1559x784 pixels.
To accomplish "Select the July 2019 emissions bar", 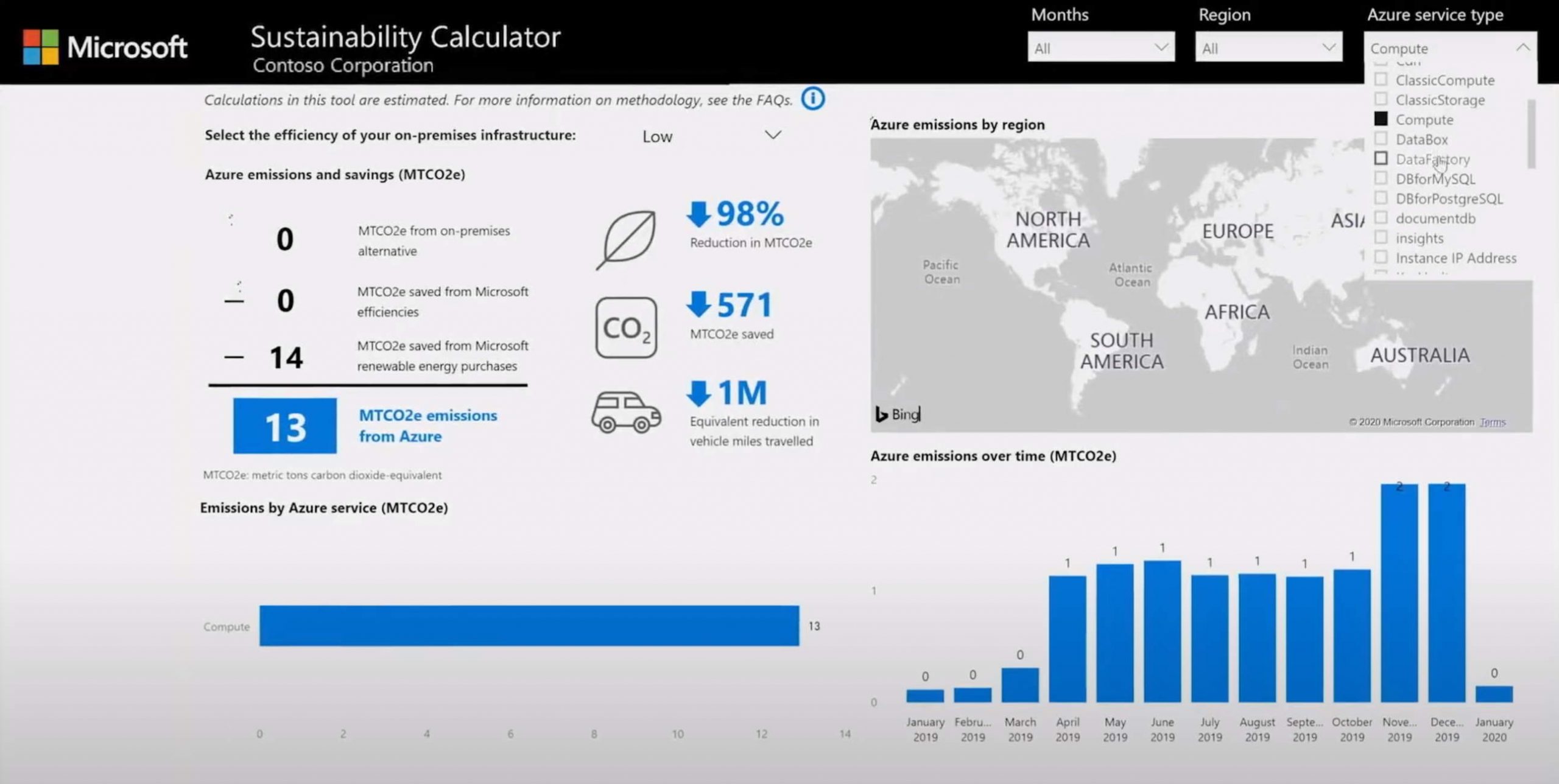I will [1210, 639].
